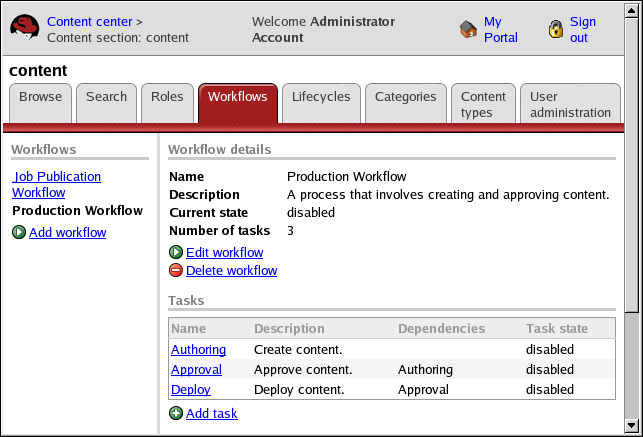Click the Dependencies column header

(441, 328)
